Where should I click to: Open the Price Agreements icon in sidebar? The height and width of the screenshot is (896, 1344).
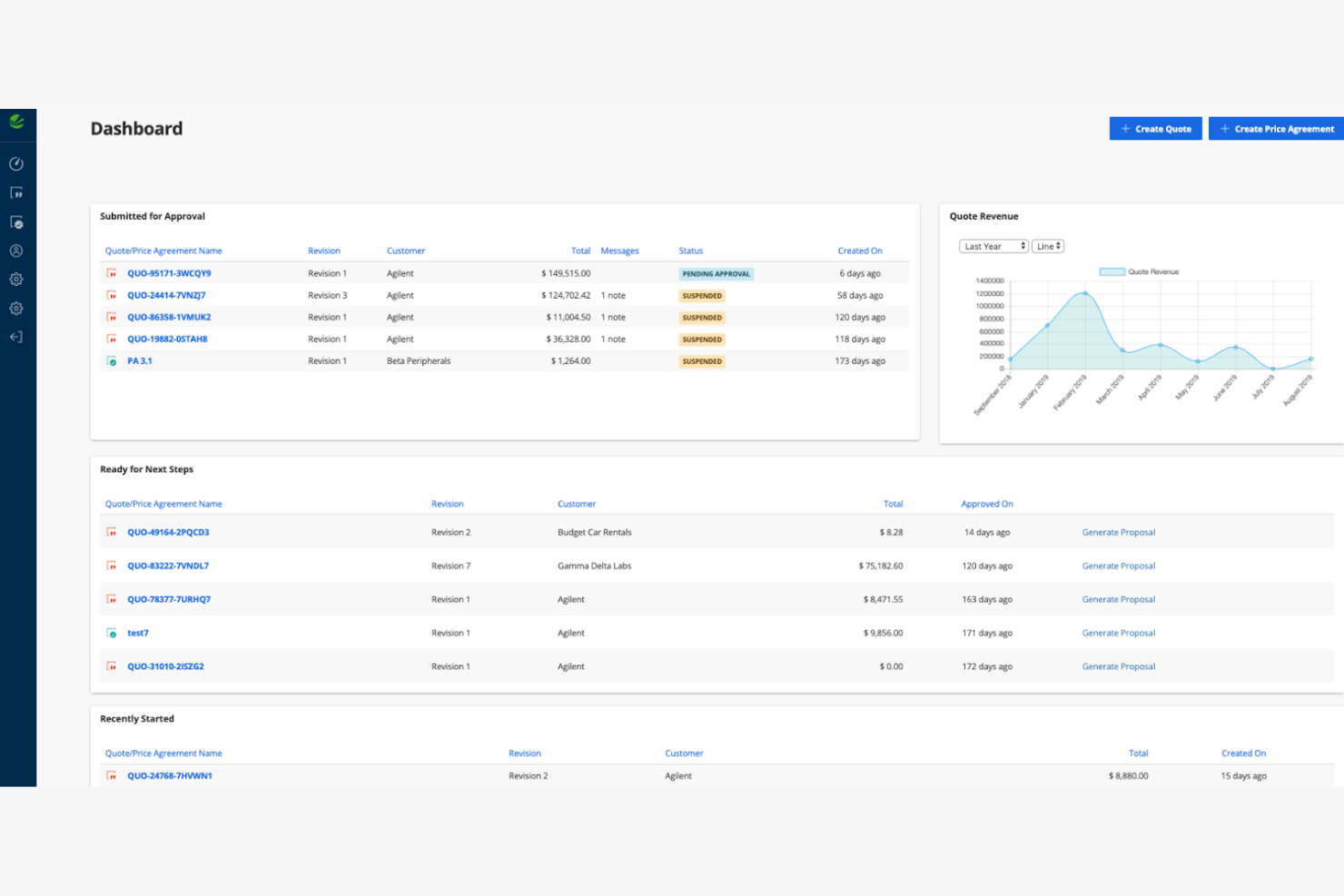point(16,222)
